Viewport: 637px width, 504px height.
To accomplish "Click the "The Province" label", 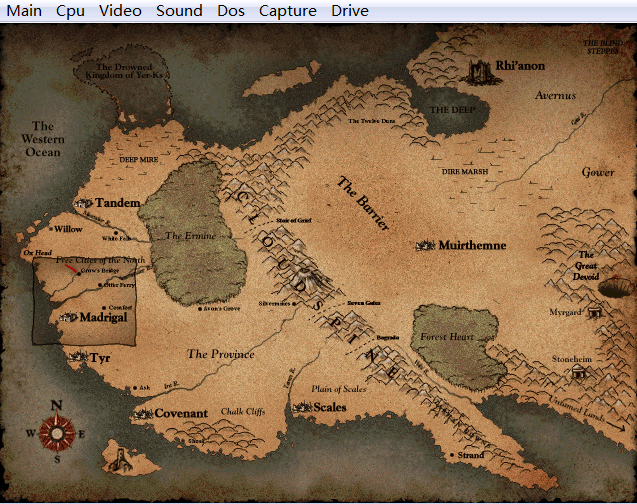I will (x=221, y=354).
